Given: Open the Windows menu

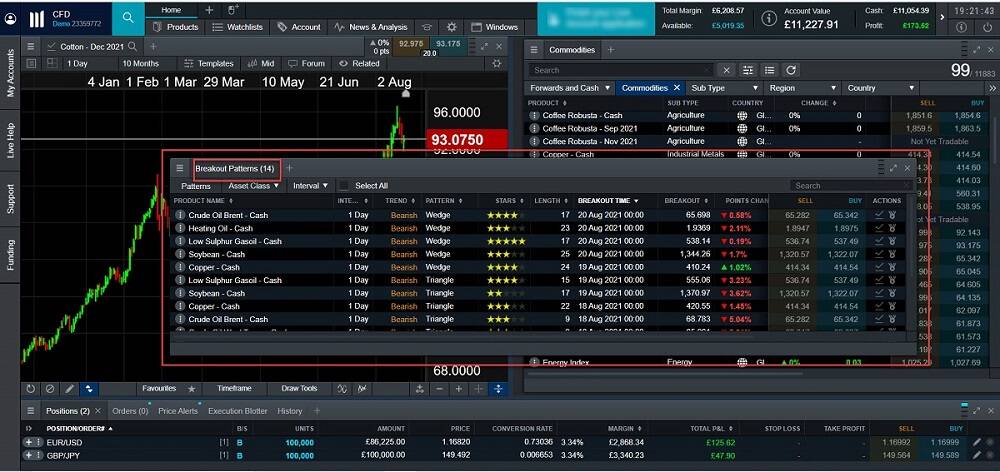Looking at the screenshot, I should coord(494,27).
